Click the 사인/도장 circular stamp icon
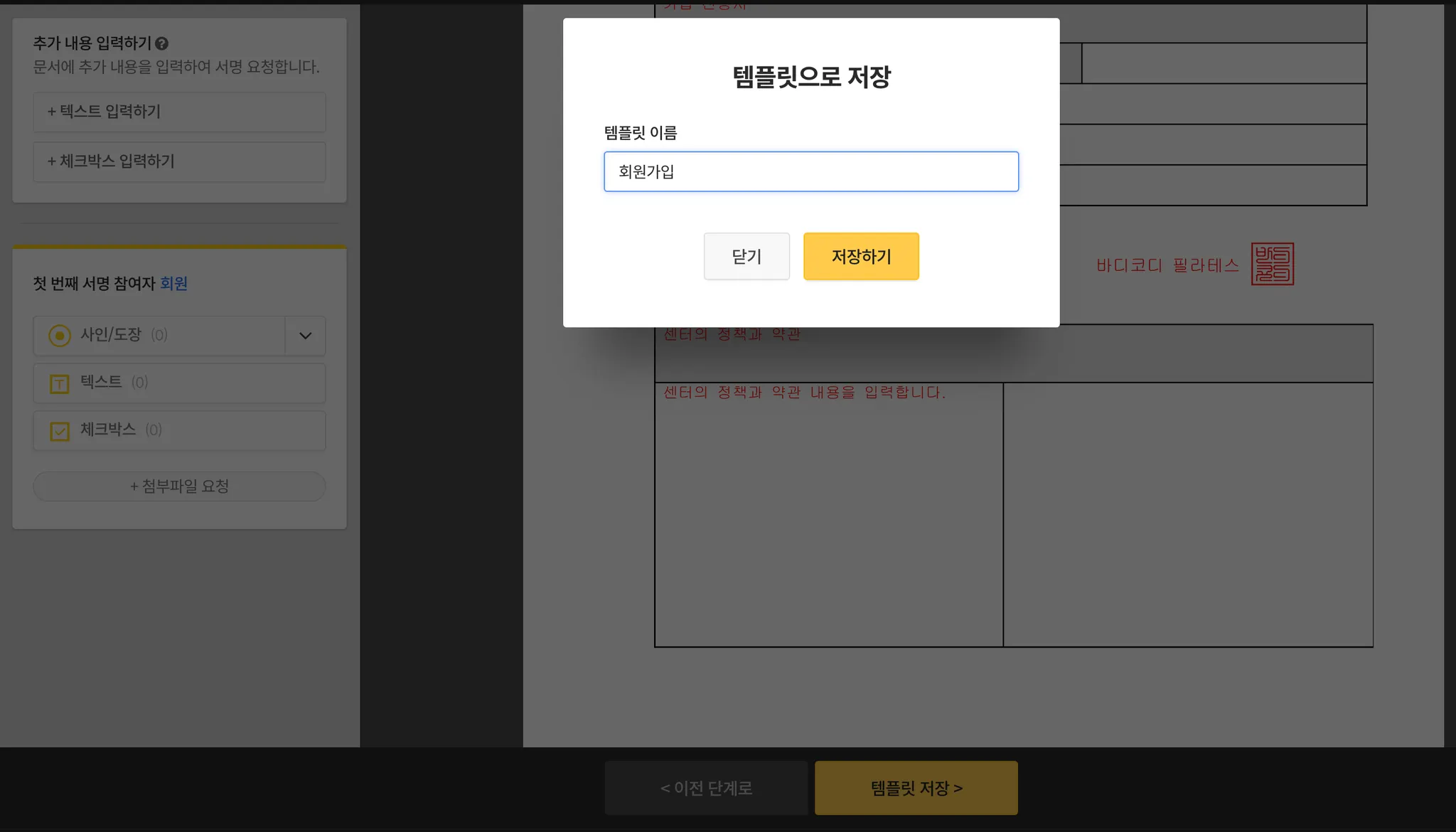Screen dimensions: 1456x832 pos(59,335)
